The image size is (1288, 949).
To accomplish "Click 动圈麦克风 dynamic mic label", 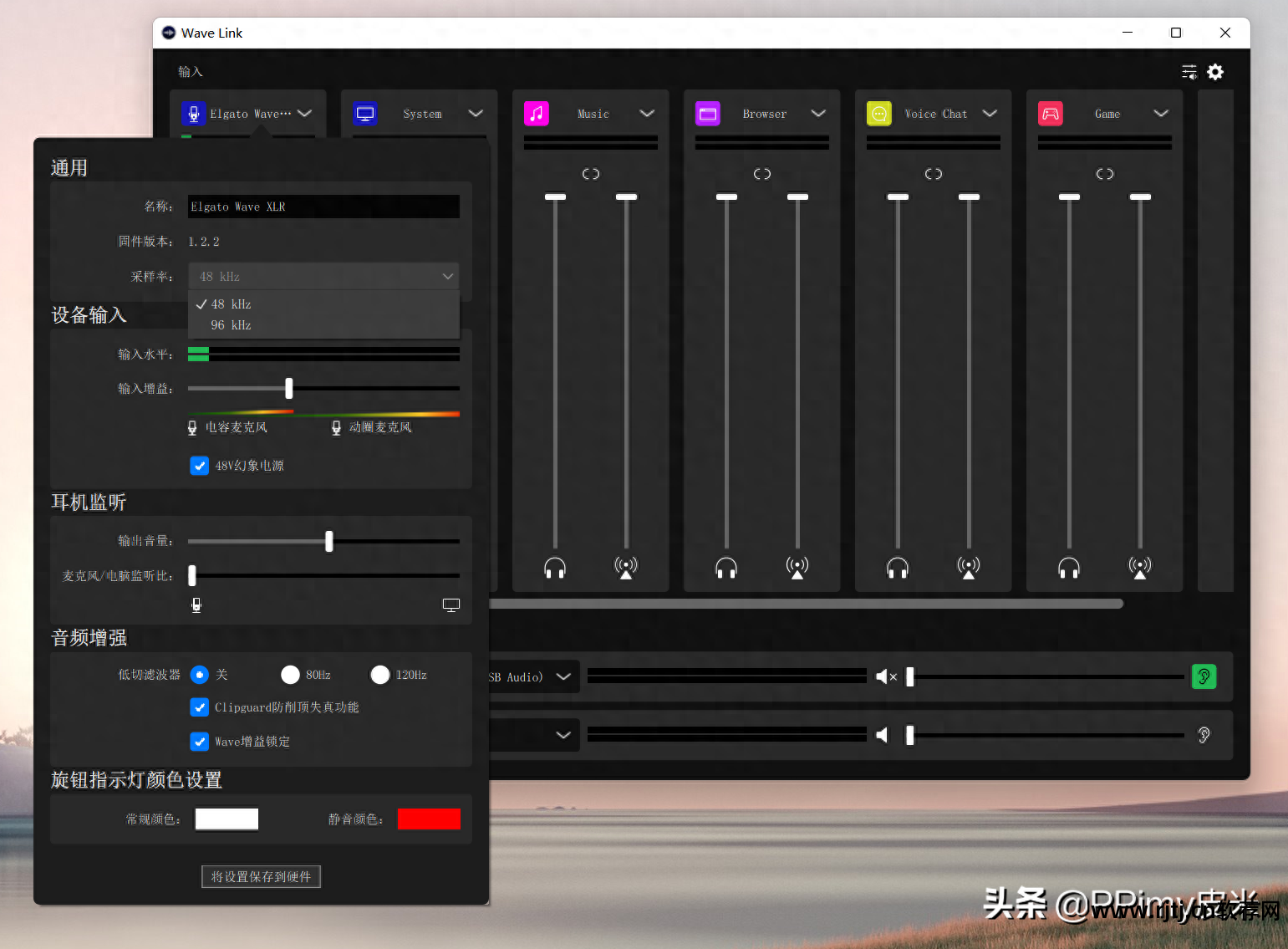I will [380, 427].
